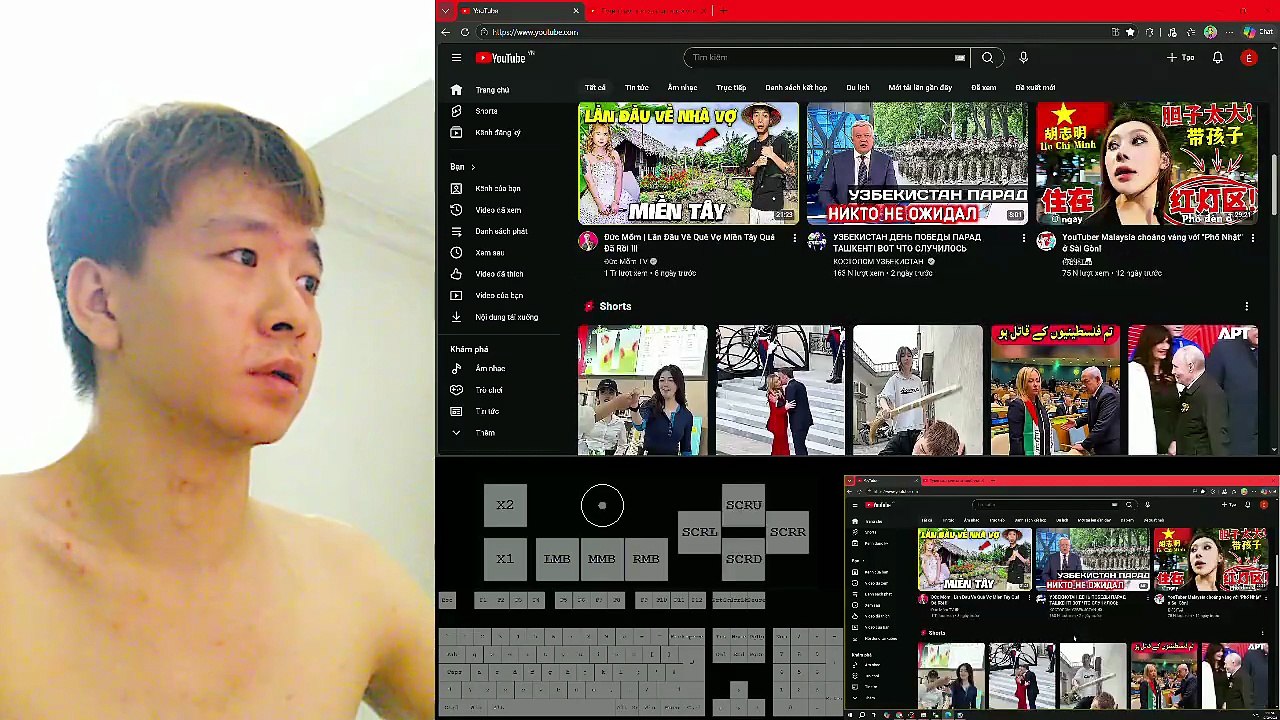Open the on-screen keyboard icon in search
This screenshot has width=1280, height=720.
click(960, 58)
